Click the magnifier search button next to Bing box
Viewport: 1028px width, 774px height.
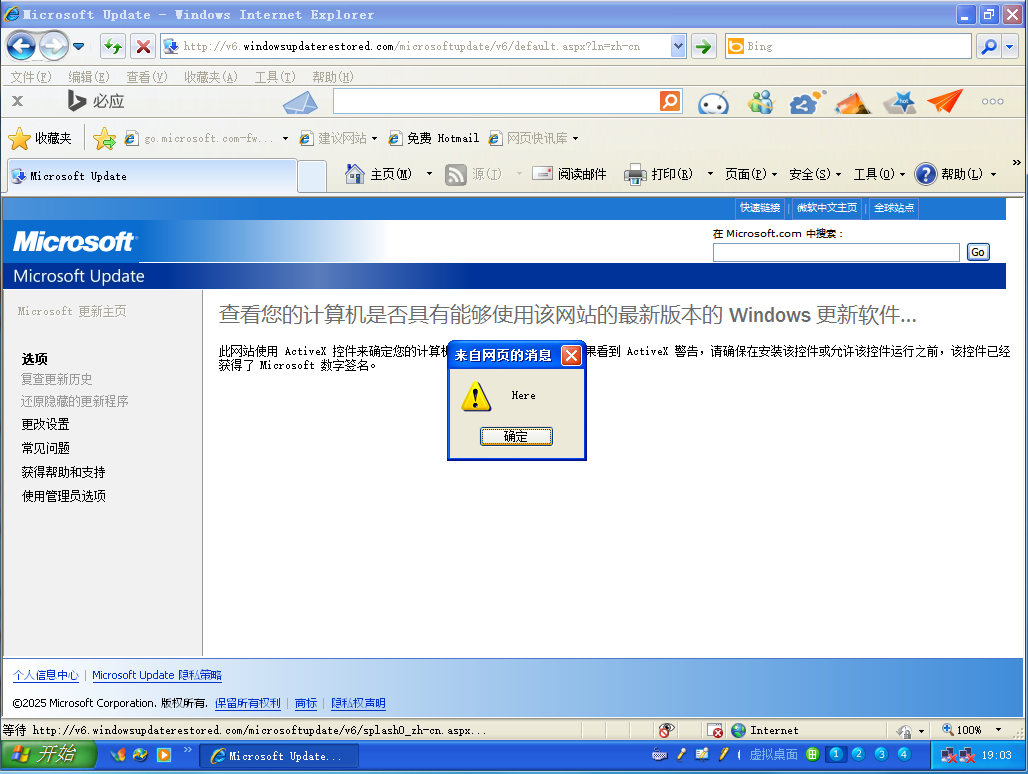pos(988,46)
